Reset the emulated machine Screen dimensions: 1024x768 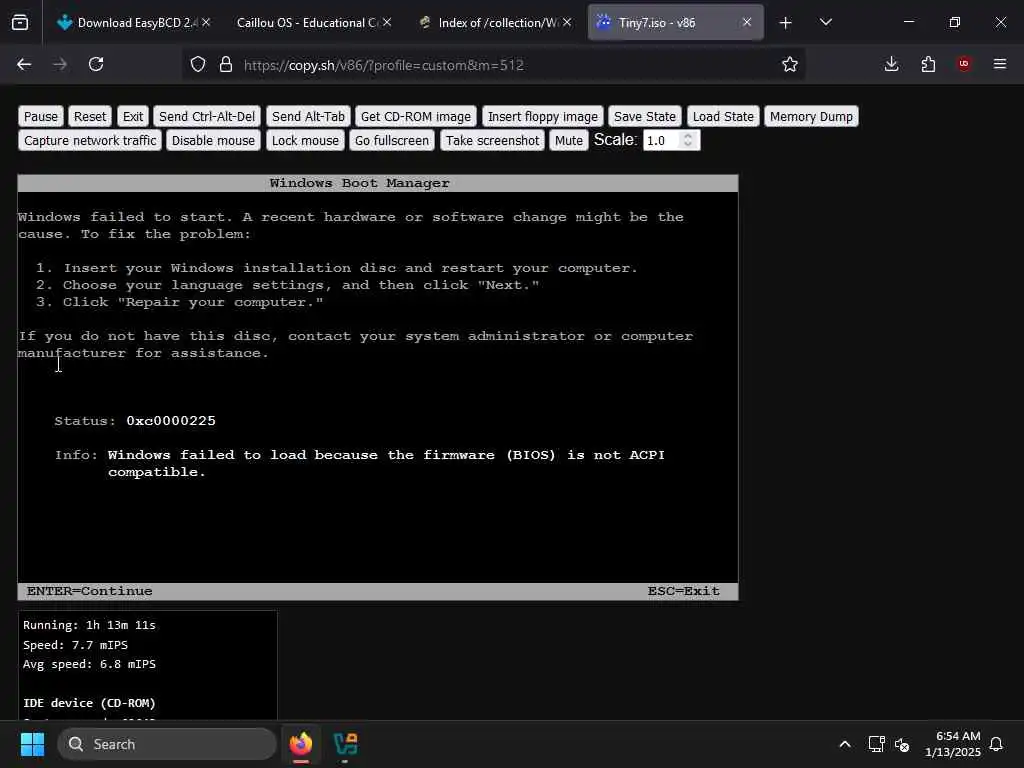[x=89, y=116]
